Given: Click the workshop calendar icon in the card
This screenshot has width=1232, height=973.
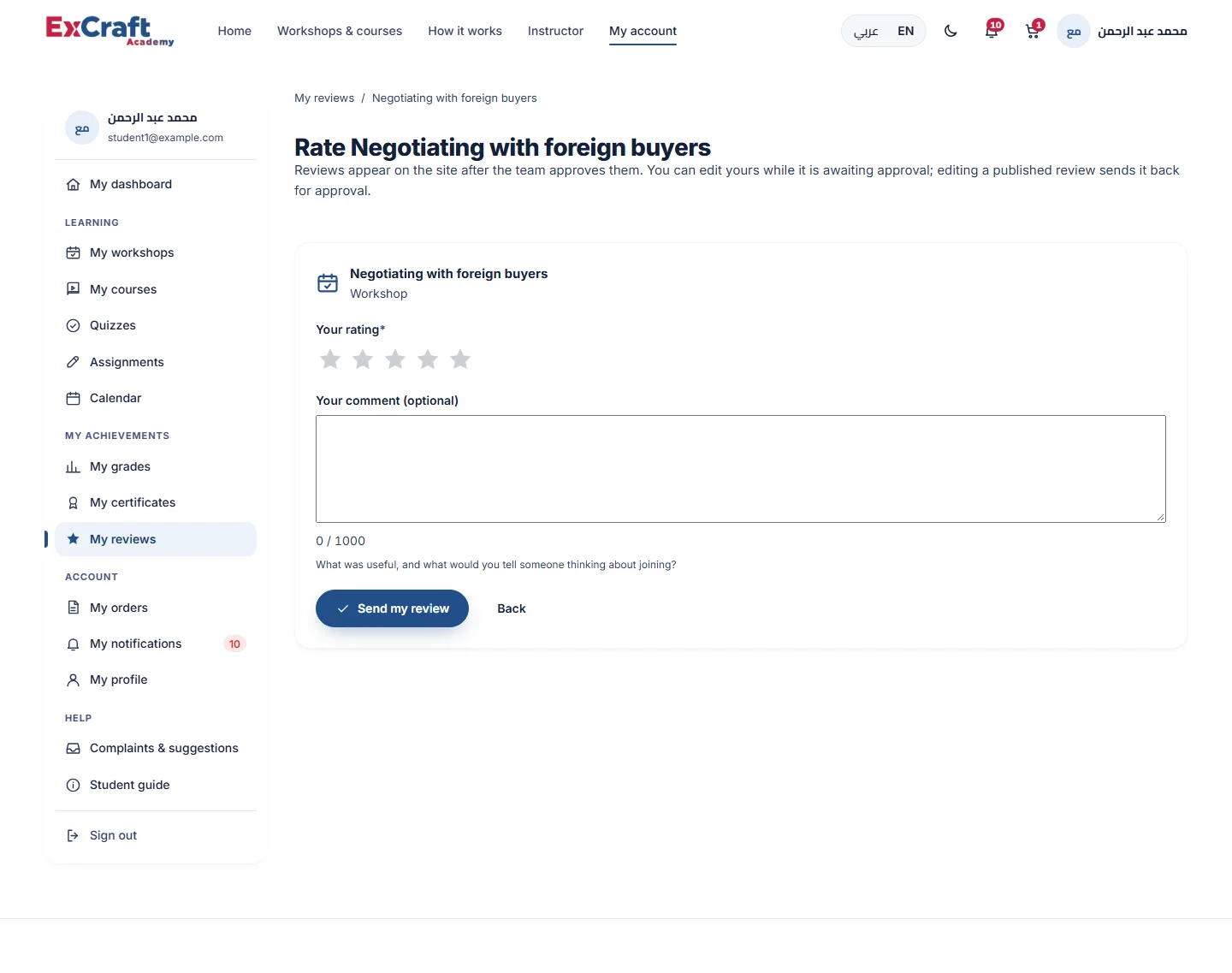Looking at the screenshot, I should coord(328,283).
